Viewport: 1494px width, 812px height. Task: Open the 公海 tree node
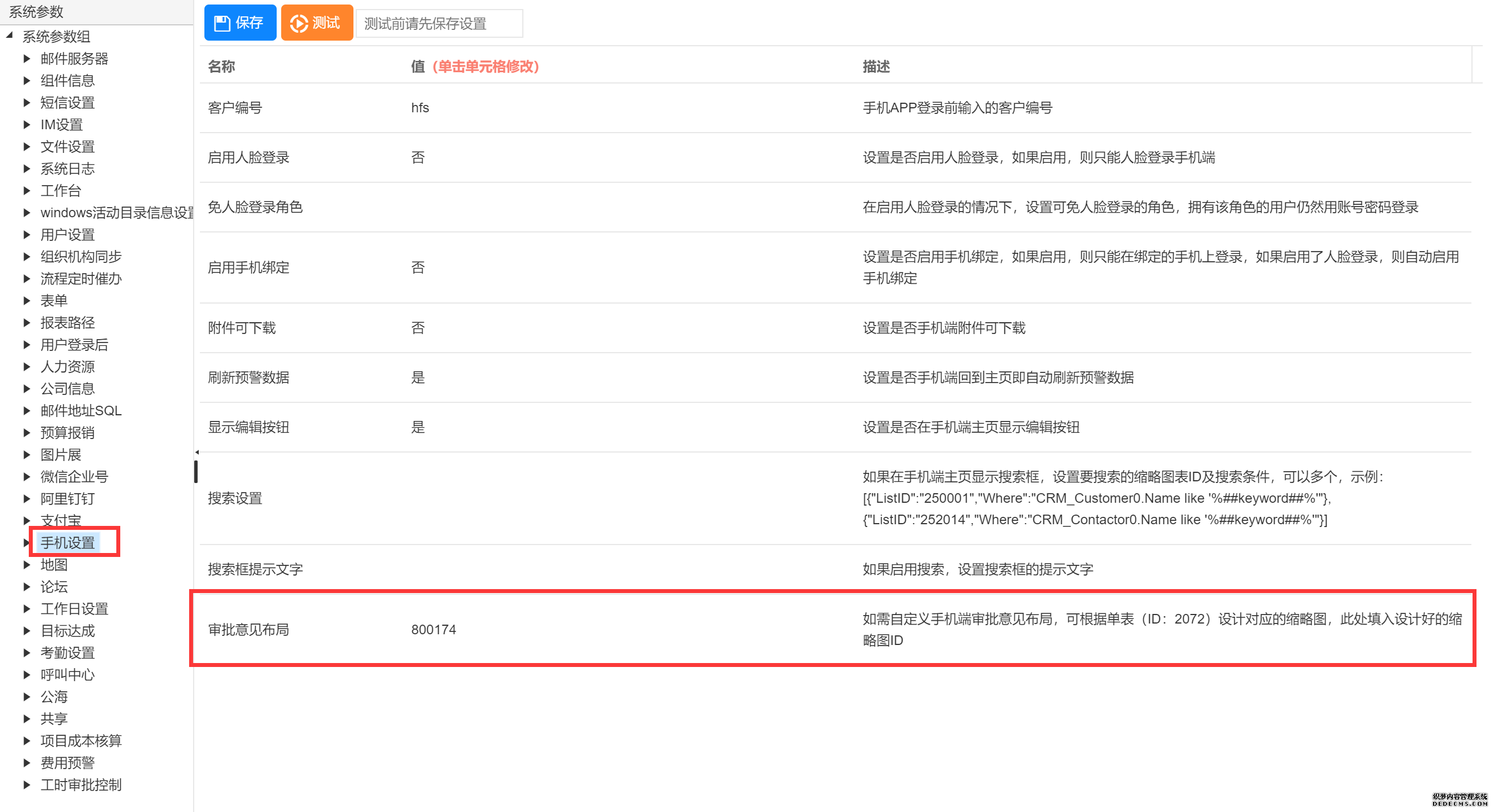[54, 697]
